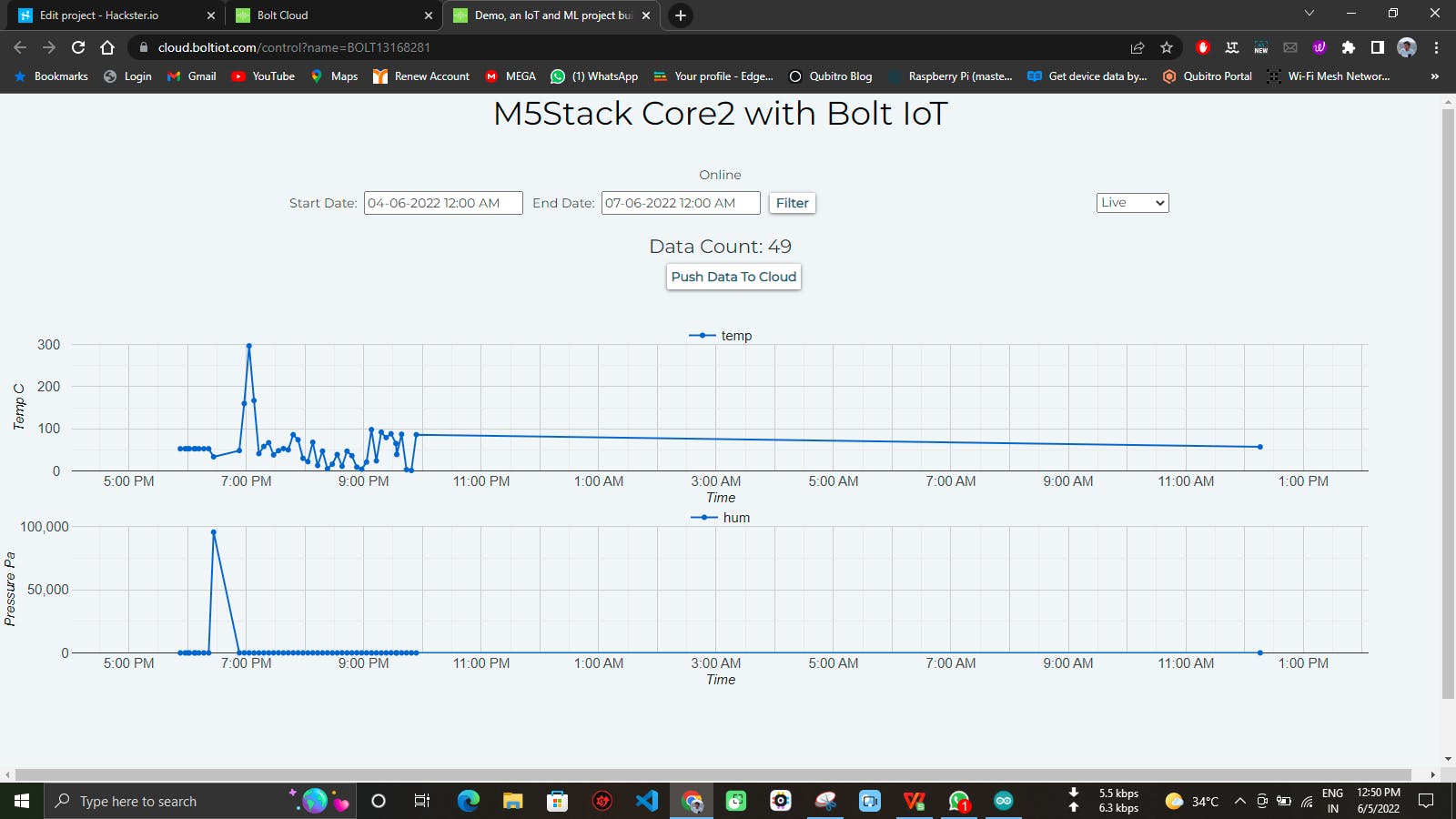Open the Raspberry Pi bookmark
The width and height of the screenshot is (1456, 819).
(x=950, y=76)
